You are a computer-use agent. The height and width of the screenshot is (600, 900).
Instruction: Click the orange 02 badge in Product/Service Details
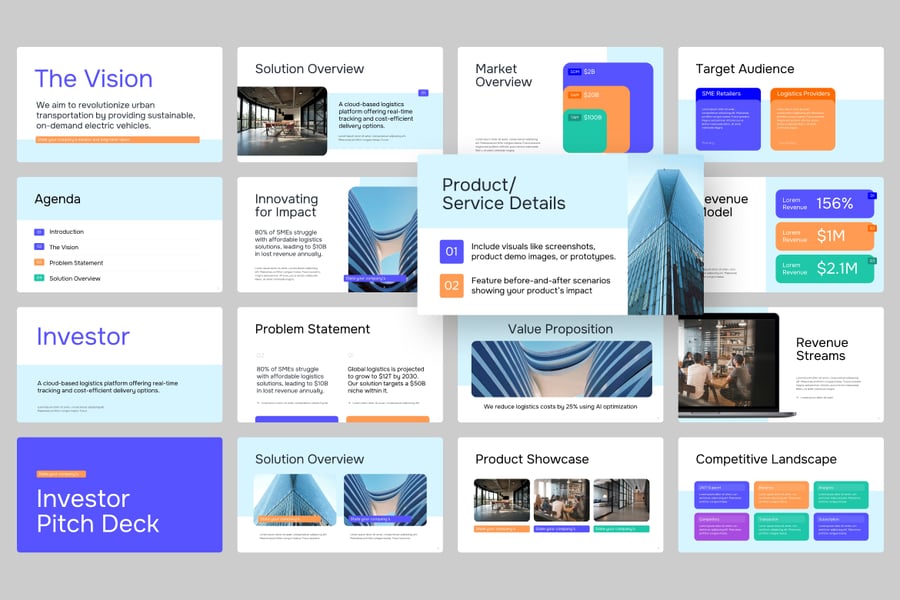[x=451, y=286]
